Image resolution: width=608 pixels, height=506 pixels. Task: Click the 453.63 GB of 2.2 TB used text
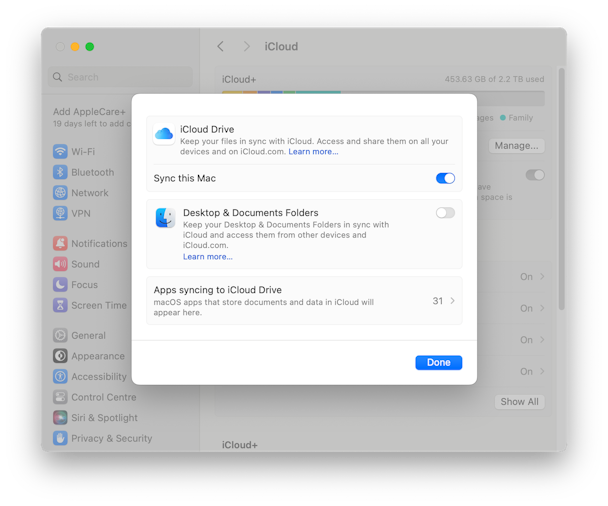point(494,79)
